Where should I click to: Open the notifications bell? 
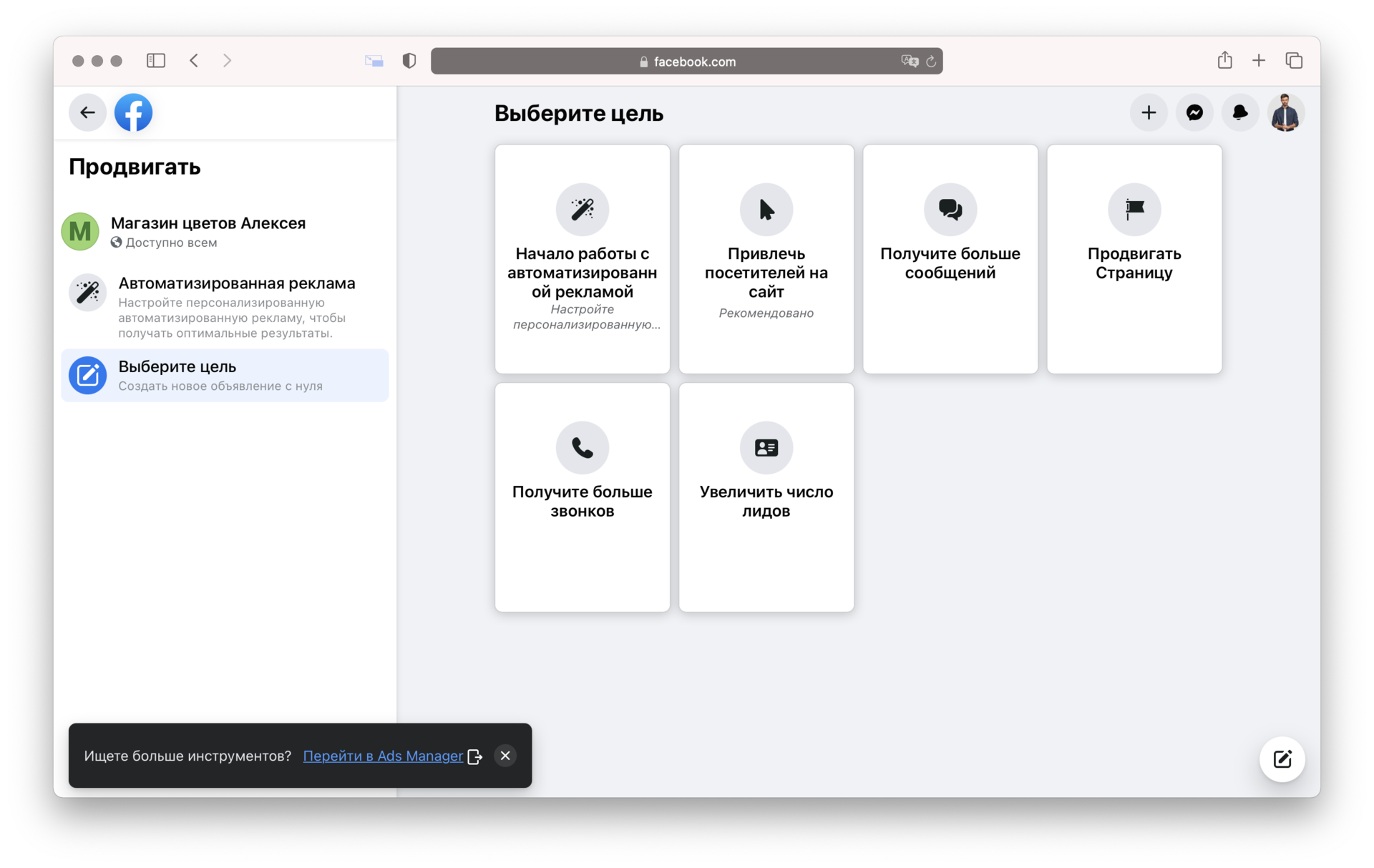click(1240, 112)
